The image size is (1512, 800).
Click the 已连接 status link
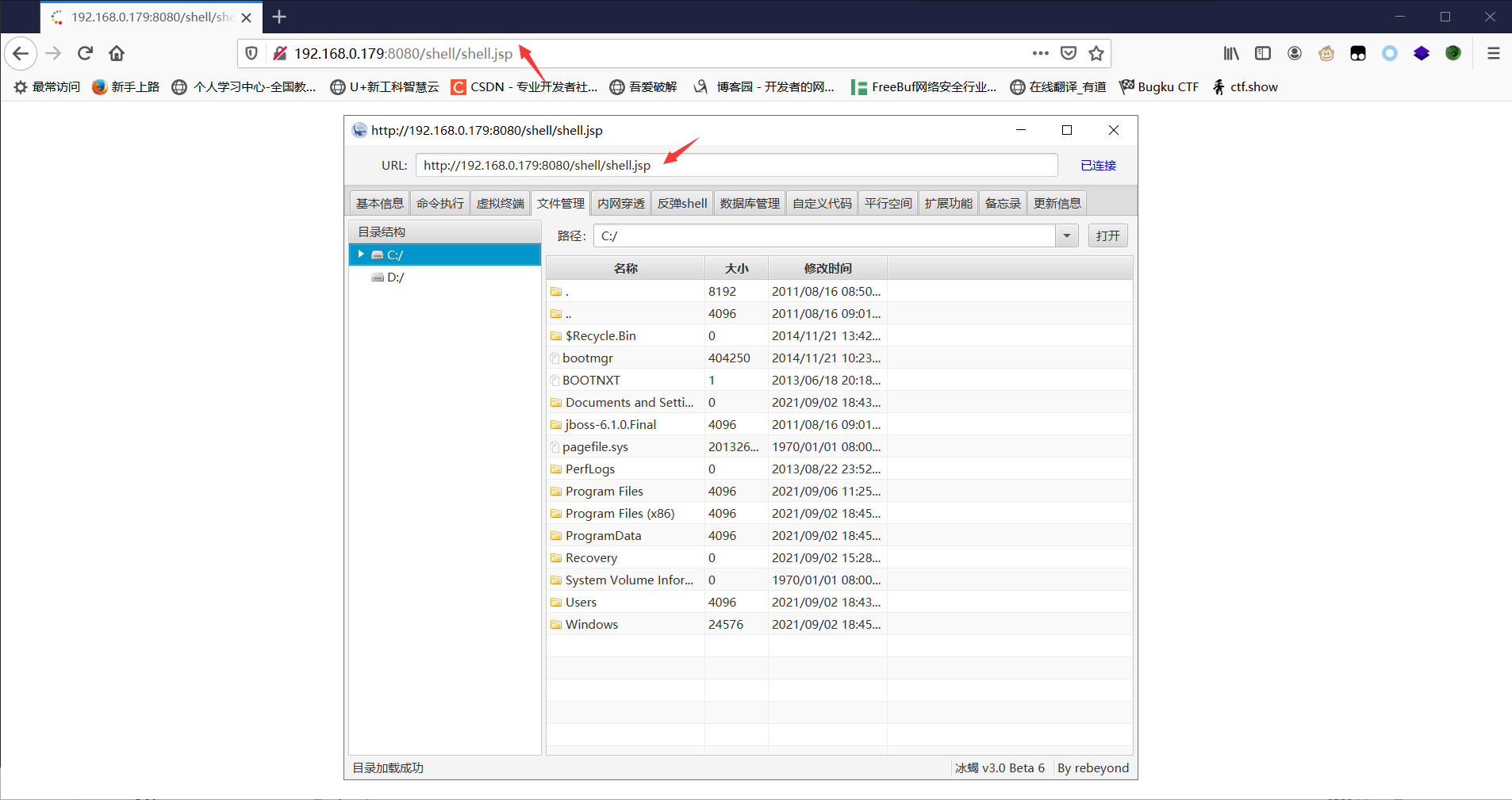pos(1098,166)
